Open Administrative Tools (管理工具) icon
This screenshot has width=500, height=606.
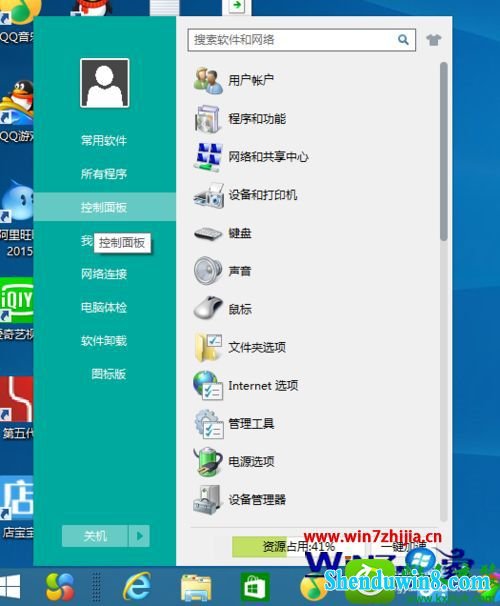pos(208,424)
